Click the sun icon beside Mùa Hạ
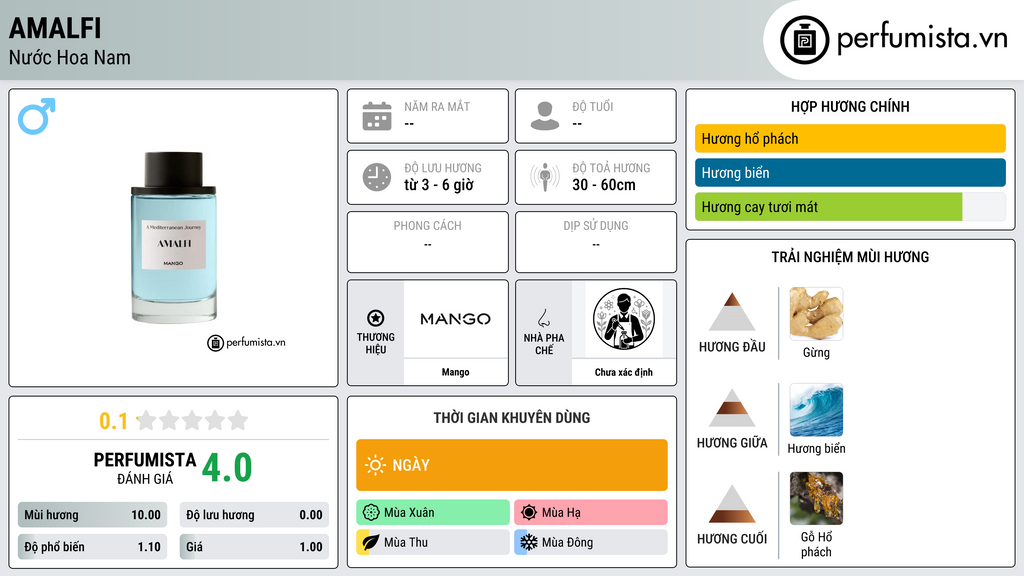 [529, 513]
